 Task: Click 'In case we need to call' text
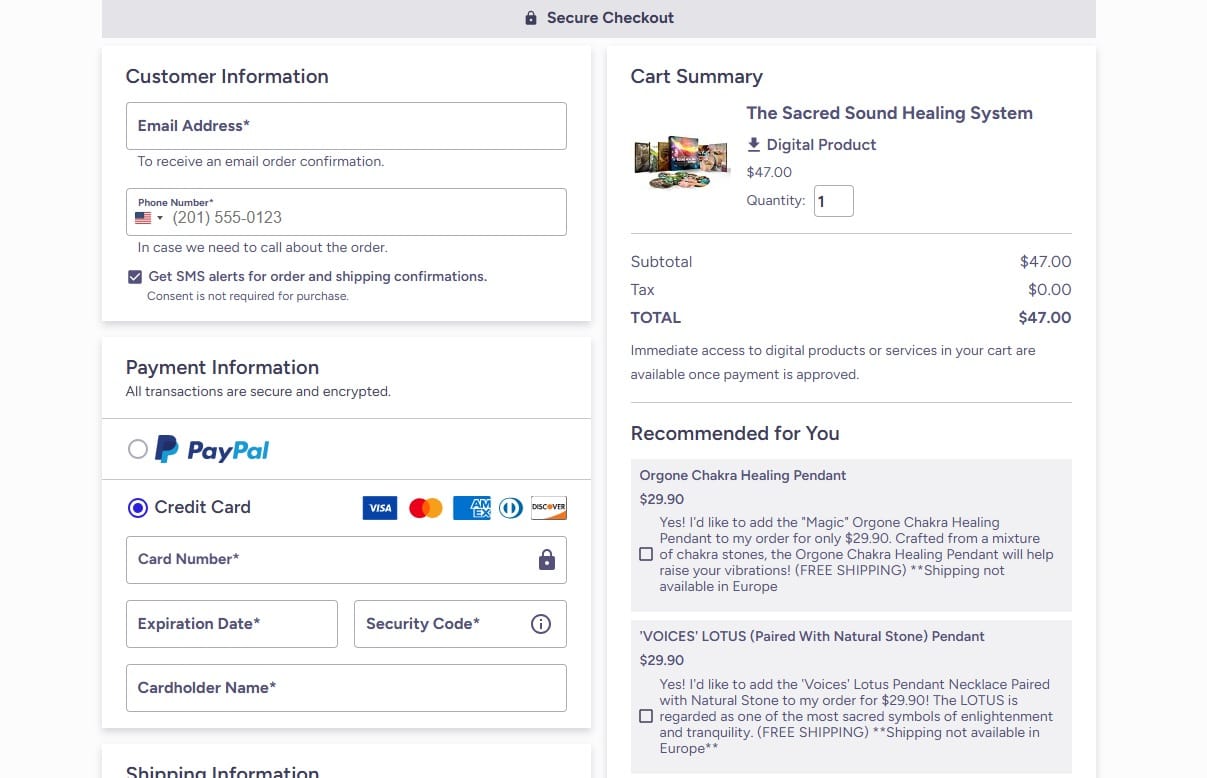tap(262, 248)
